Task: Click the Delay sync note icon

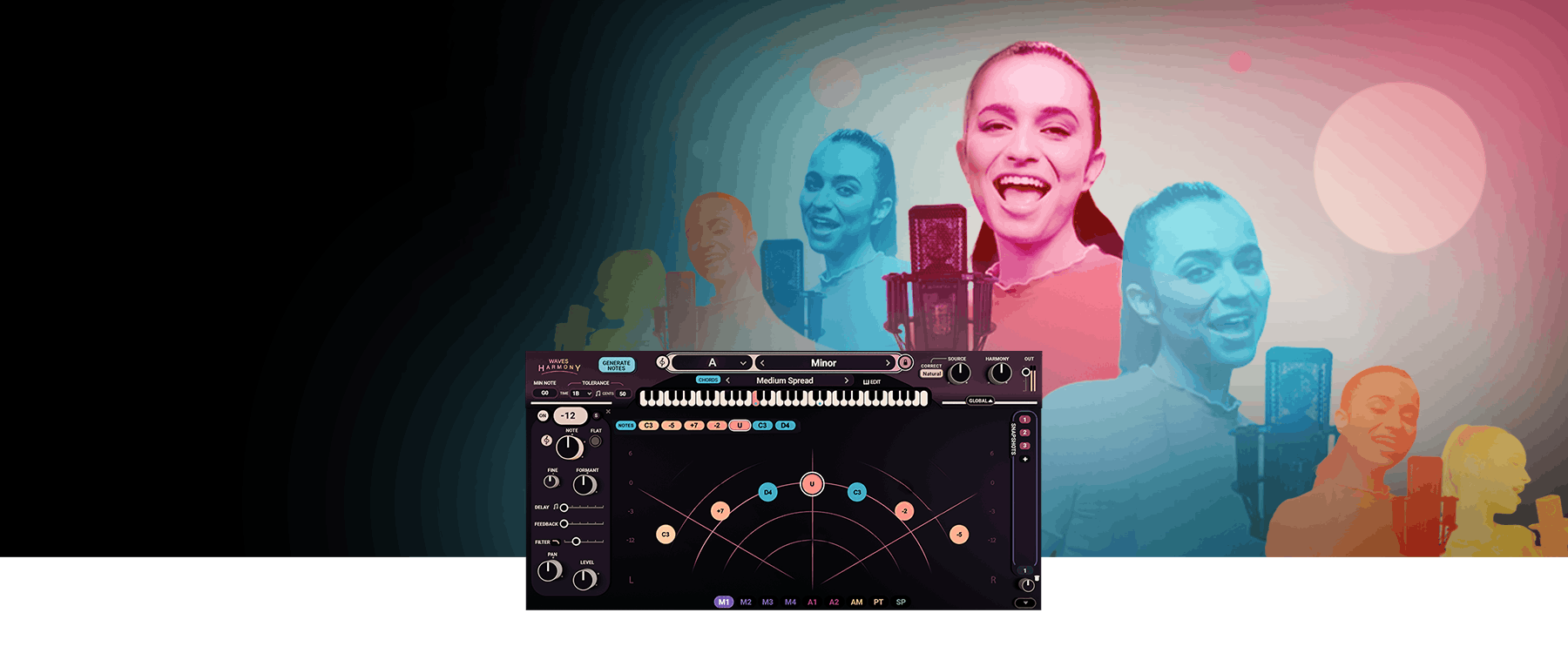Action: [556, 507]
